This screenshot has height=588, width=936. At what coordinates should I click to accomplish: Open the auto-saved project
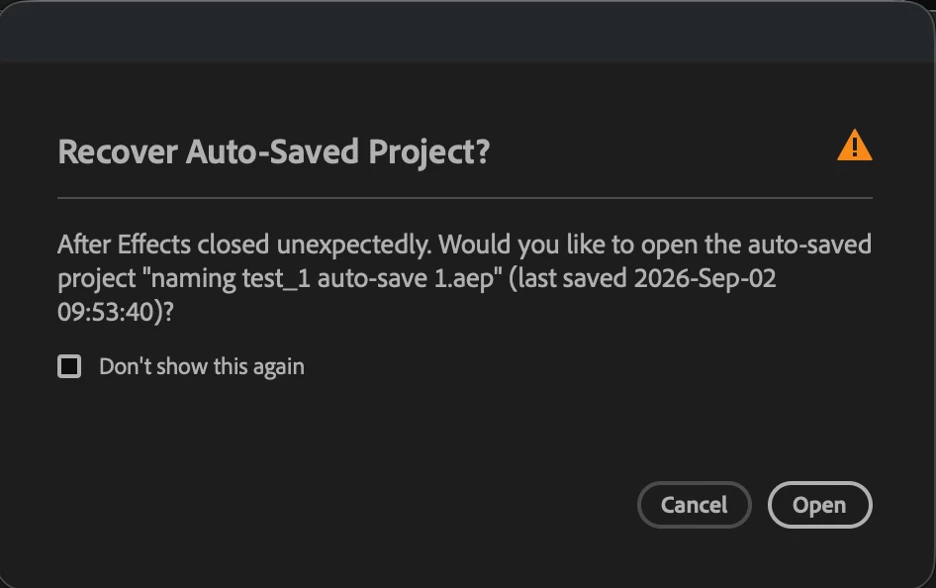(x=820, y=505)
